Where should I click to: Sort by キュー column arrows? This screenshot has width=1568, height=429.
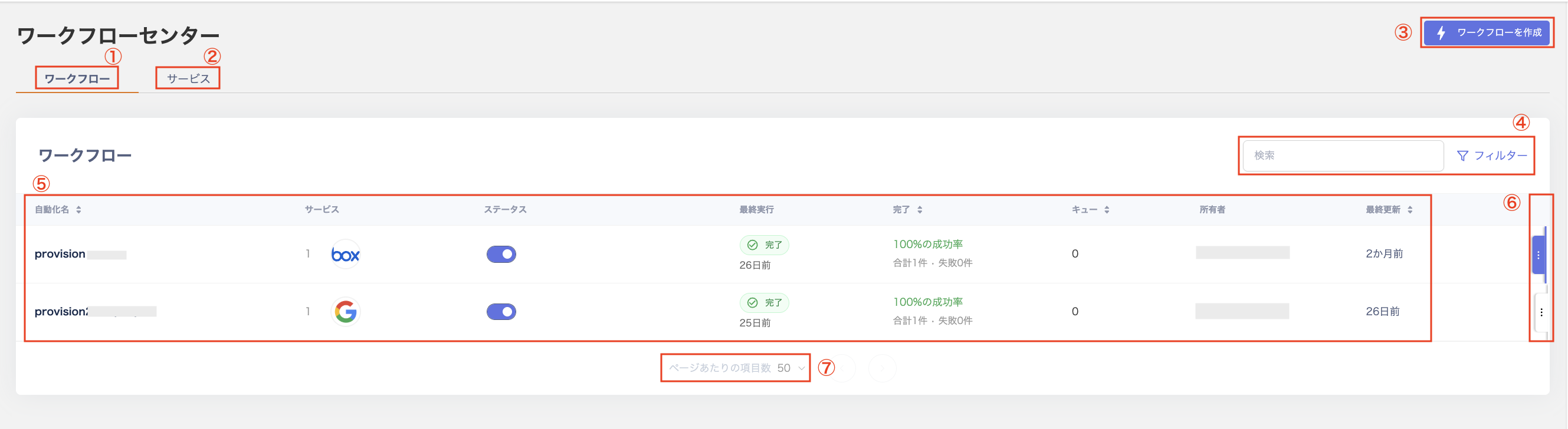click(x=1106, y=210)
